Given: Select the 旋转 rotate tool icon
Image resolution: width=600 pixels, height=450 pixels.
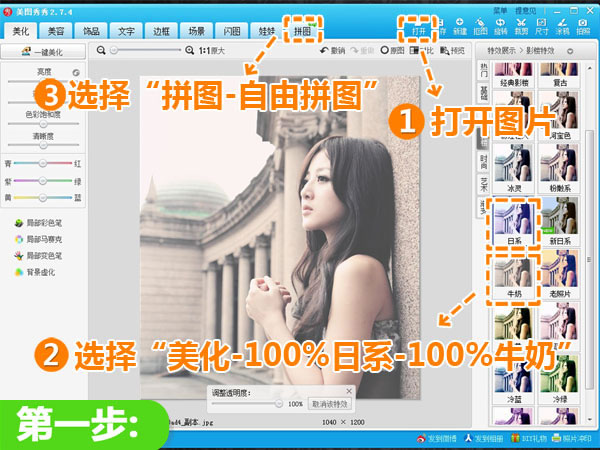Looking at the screenshot, I should (x=501, y=27).
